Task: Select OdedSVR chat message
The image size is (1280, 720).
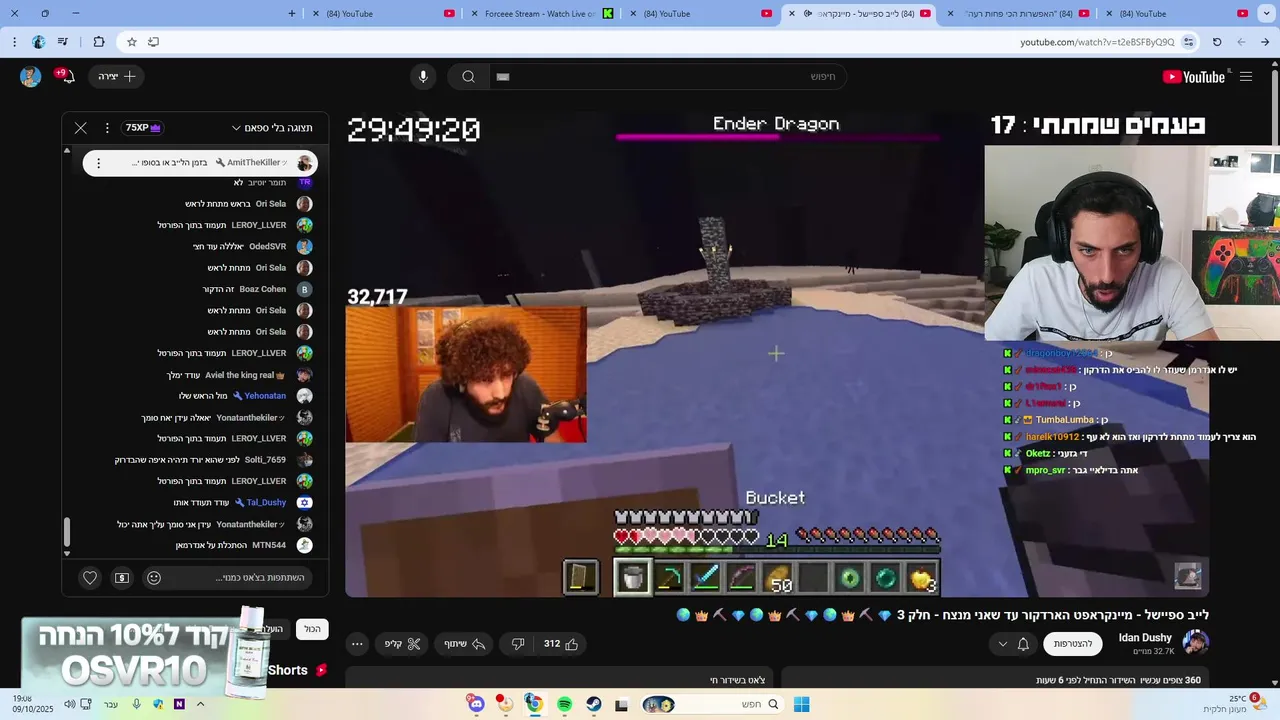Action: pyautogui.click(x=251, y=246)
